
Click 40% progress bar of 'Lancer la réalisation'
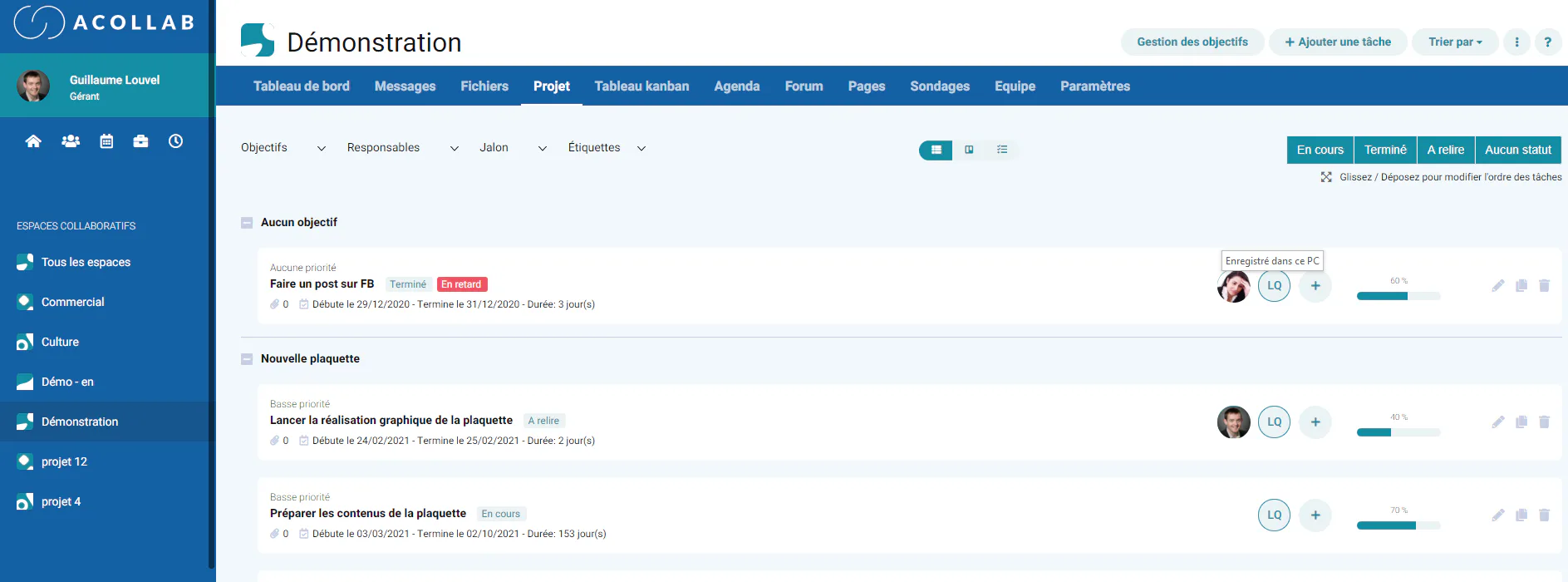pyautogui.click(x=1398, y=432)
